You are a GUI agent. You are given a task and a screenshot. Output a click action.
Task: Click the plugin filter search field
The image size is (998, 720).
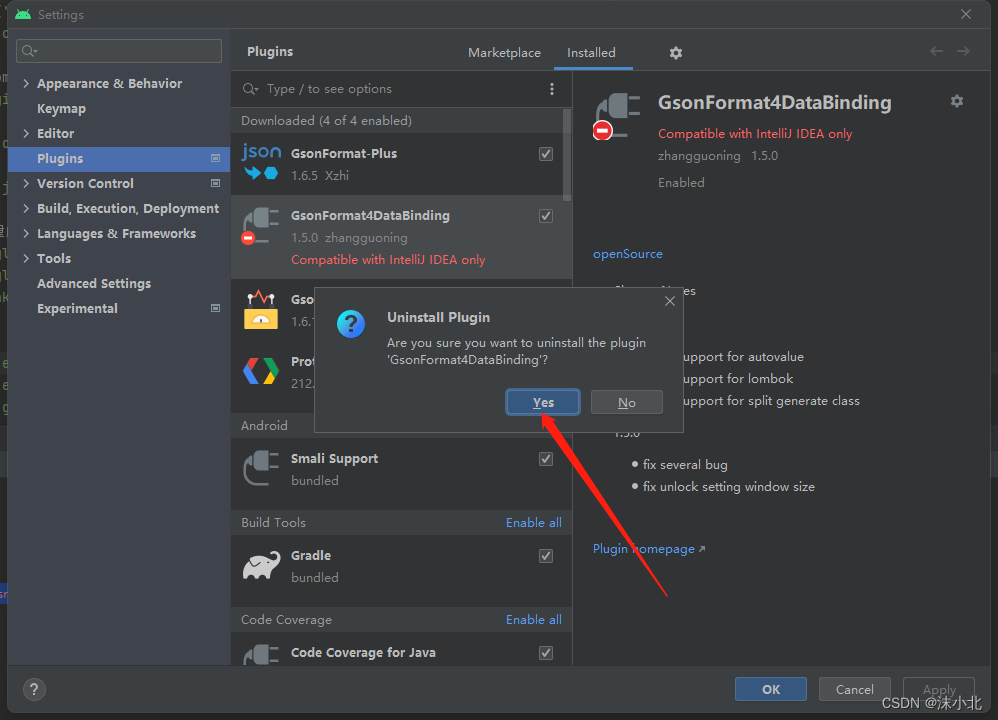click(x=390, y=89)
